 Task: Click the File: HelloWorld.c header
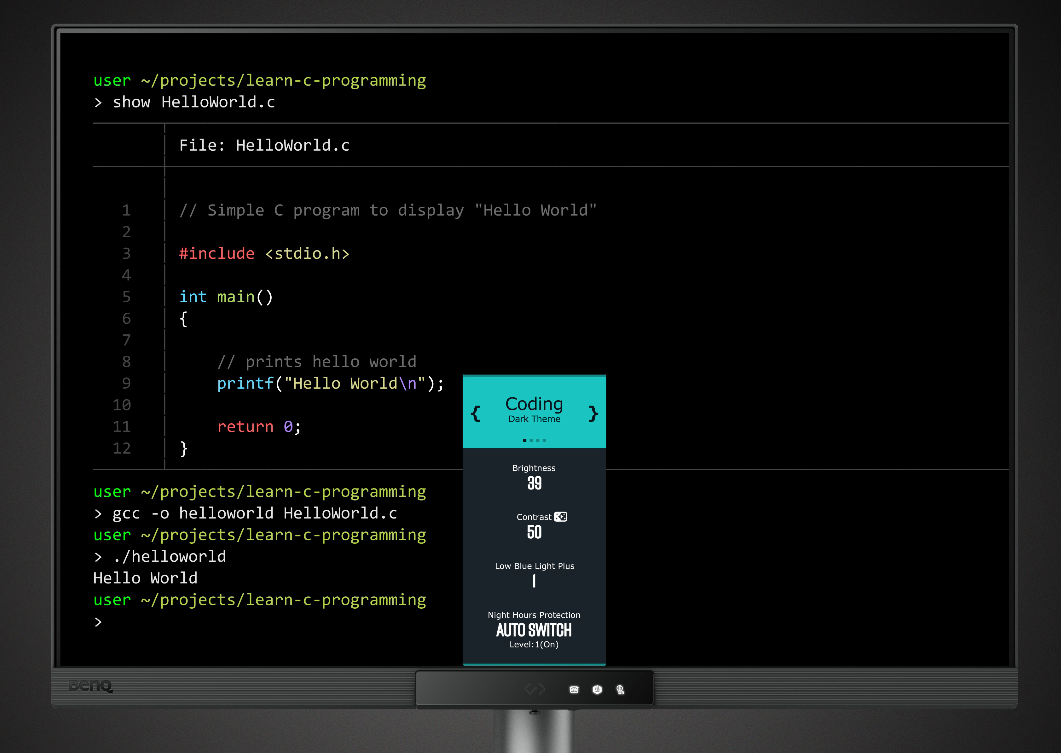tap(264, 146)
